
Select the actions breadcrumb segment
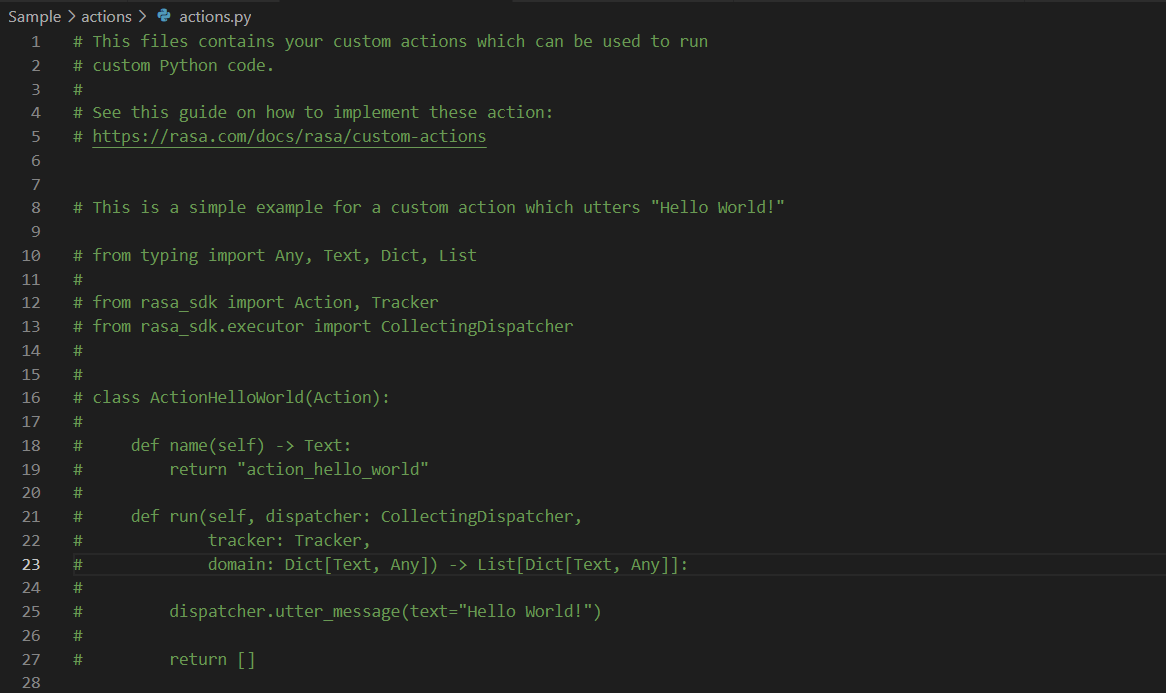106,16
